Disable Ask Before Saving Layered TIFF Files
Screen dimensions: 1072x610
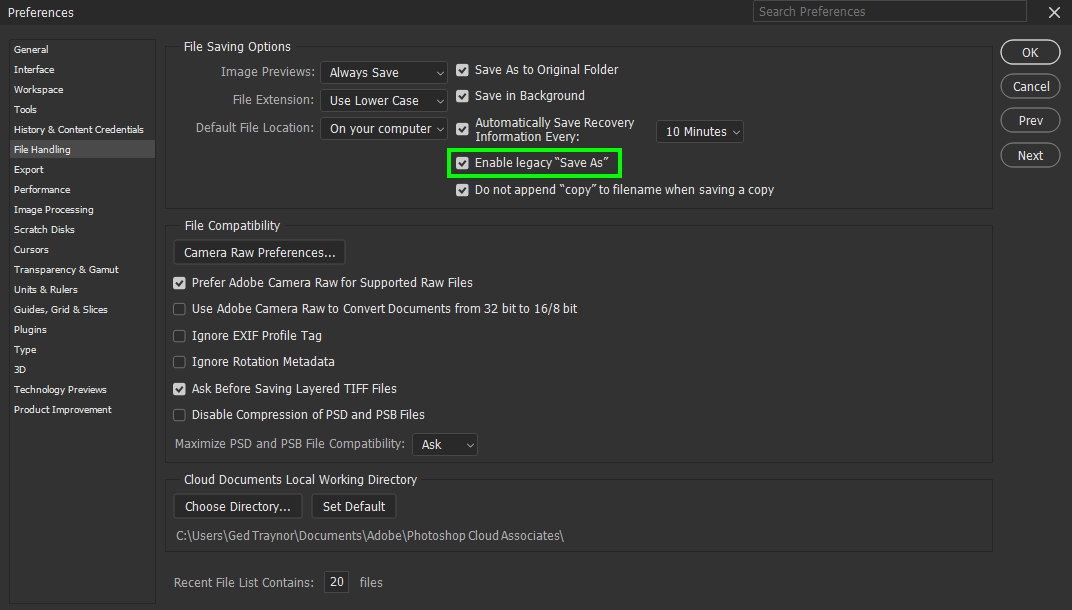[179, 388]
